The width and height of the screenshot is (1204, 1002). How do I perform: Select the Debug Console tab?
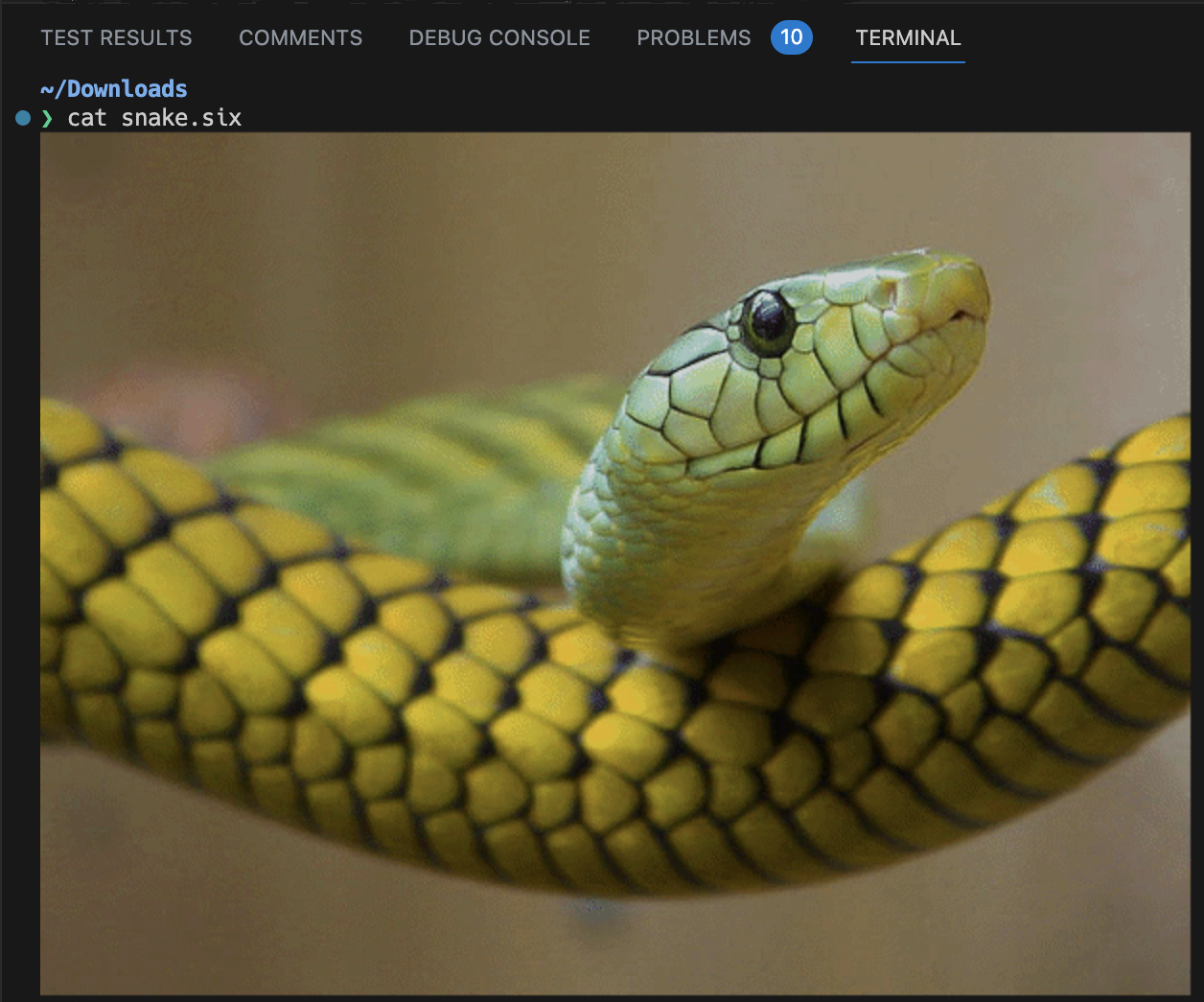(499, 38)
